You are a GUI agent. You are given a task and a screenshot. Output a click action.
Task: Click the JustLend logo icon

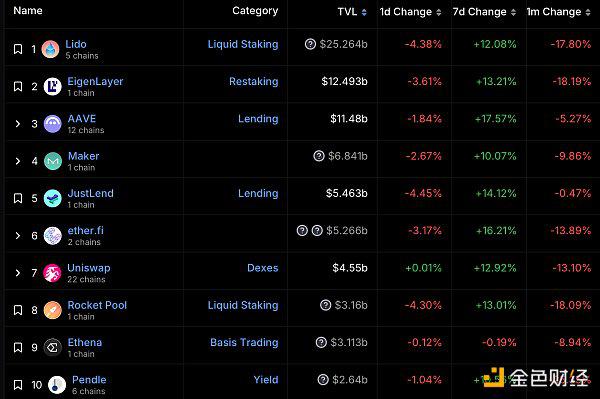point(52,198)
